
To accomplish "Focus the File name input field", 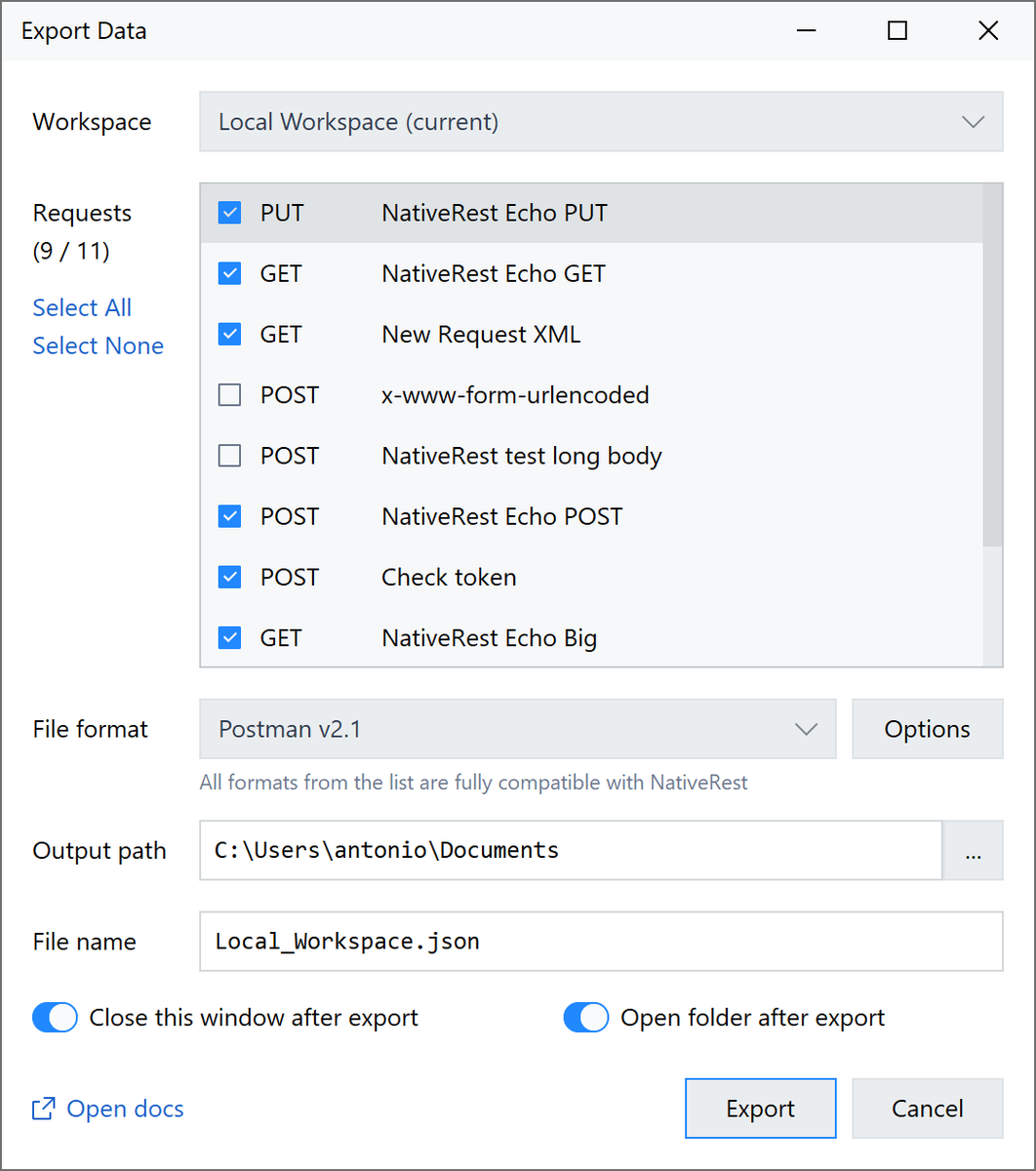I will [x=601, y=942].
